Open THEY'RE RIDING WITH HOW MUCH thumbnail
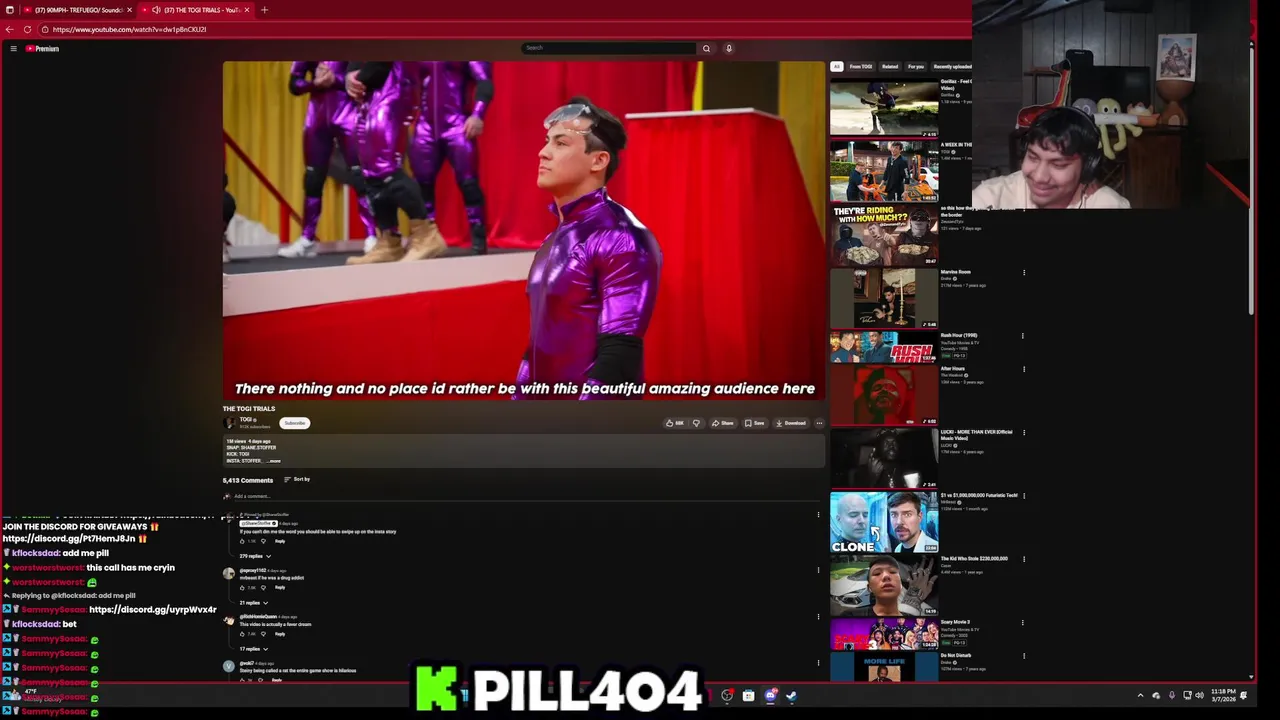The image size is (1280, 720). 884,234
